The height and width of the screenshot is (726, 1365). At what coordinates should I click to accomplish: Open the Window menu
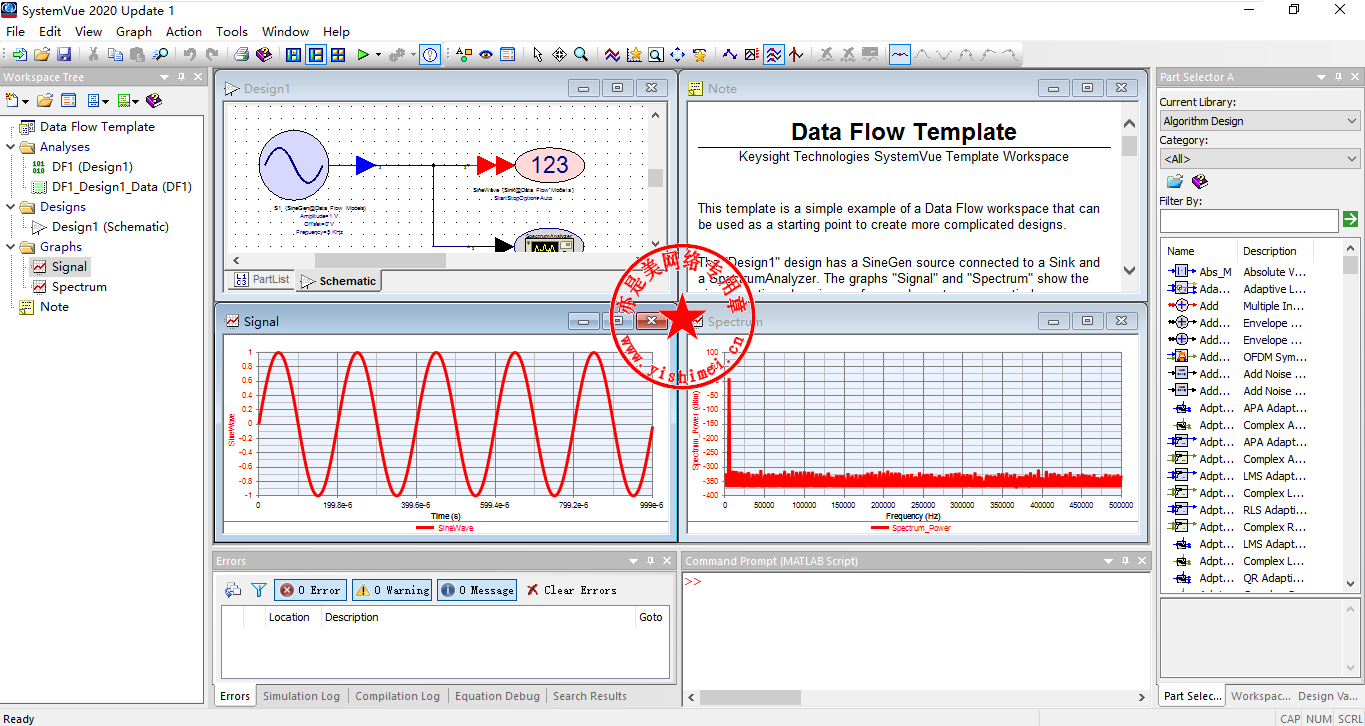[x=285, y=31]
